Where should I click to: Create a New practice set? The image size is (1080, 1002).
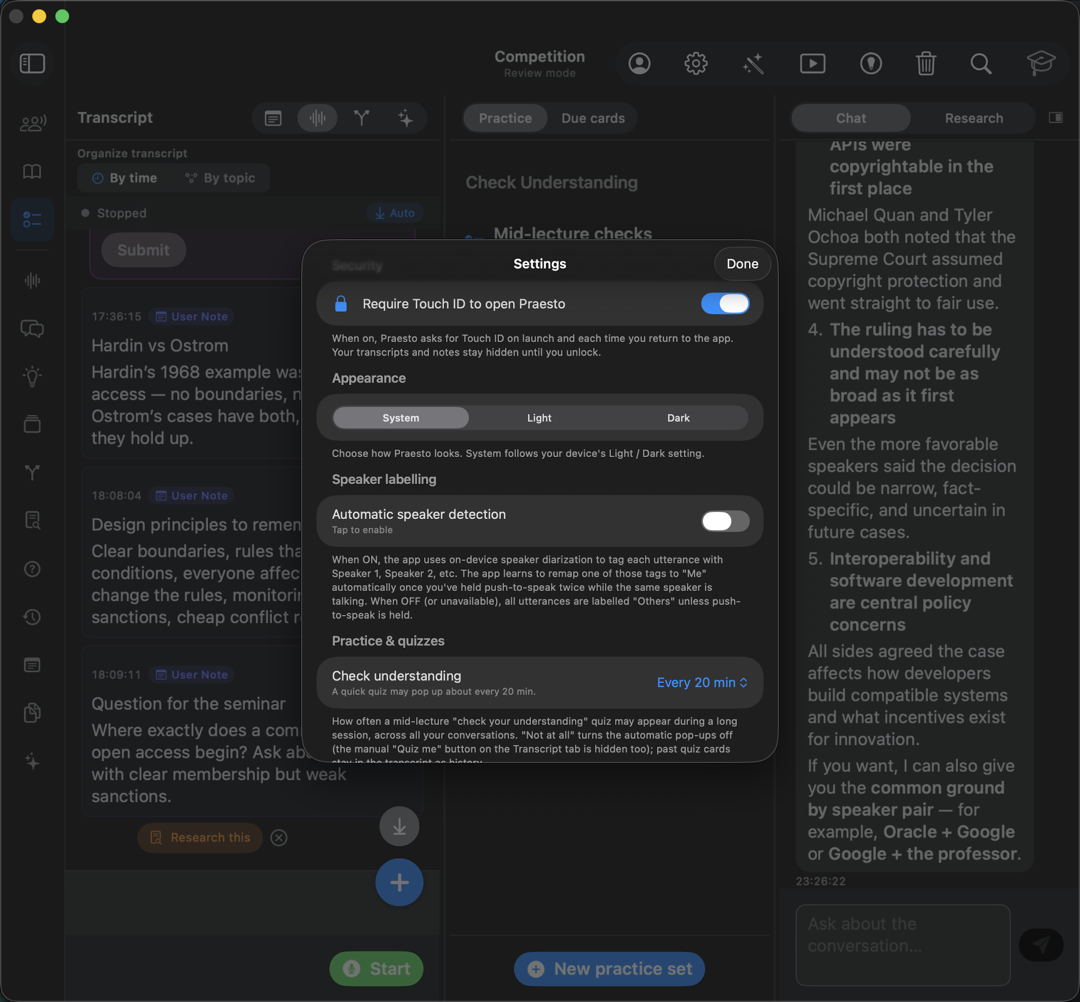609,968
